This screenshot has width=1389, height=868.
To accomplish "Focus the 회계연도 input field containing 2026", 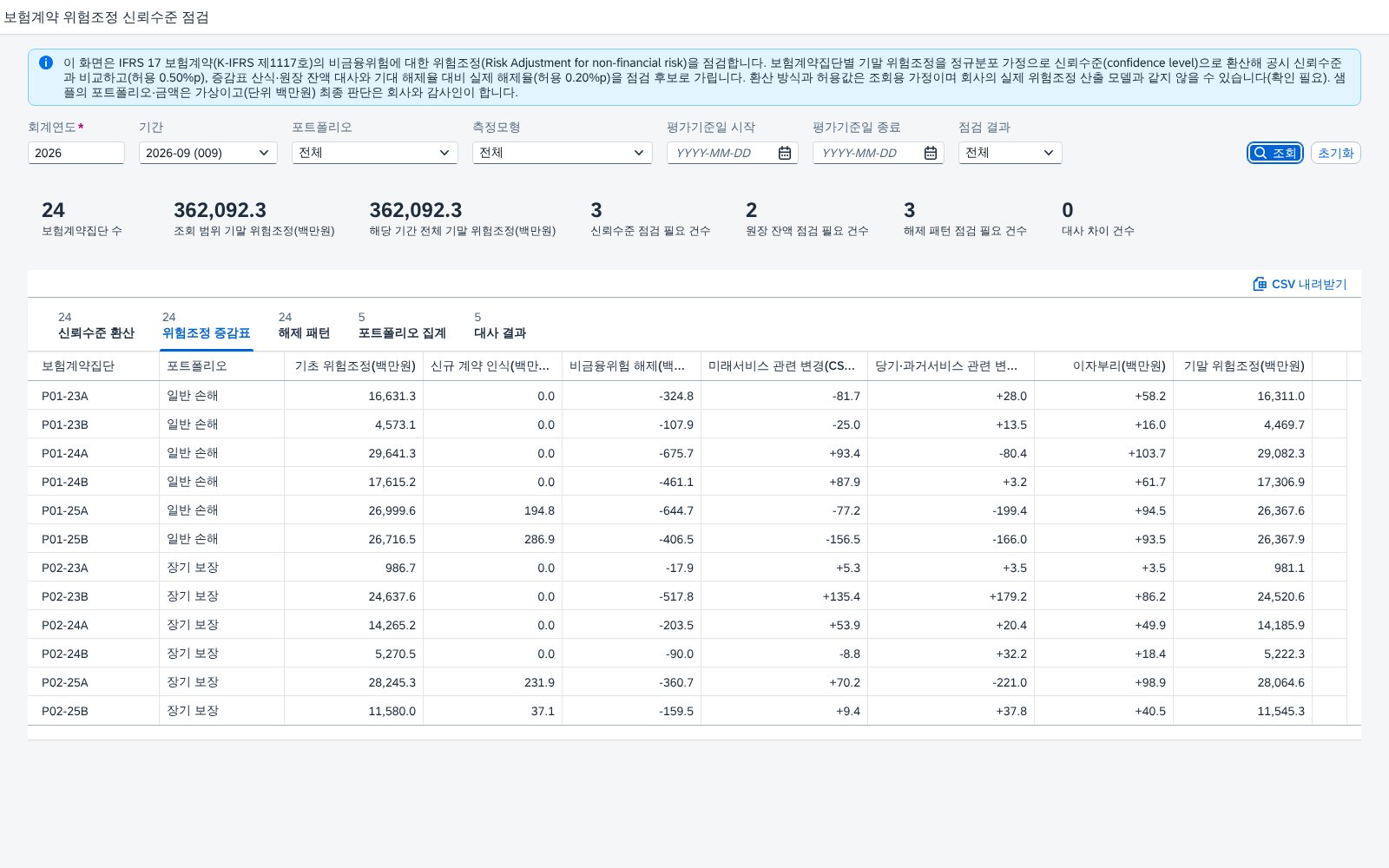I will click(76, 153).
